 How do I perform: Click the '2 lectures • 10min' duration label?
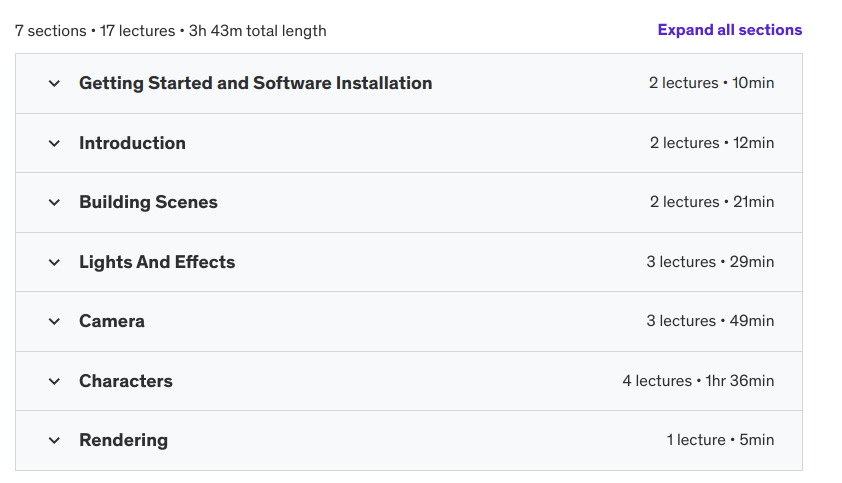pos(711,83)
